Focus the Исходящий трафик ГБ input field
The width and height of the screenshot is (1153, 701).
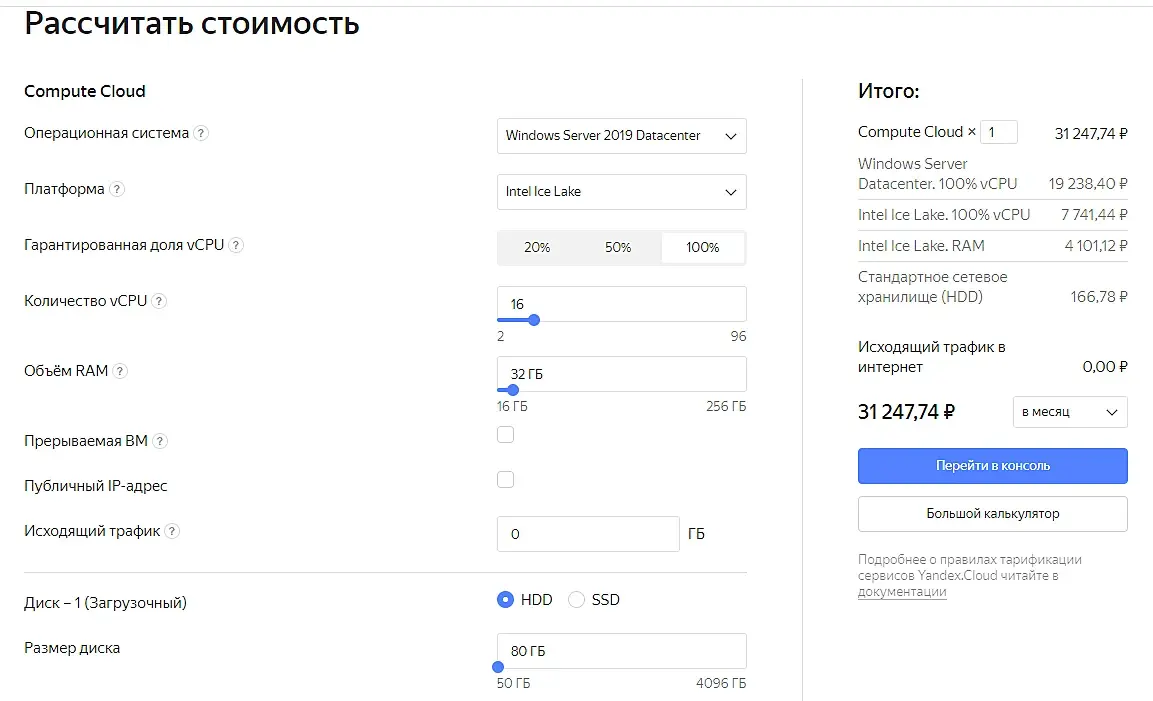(x=588, y=534)
